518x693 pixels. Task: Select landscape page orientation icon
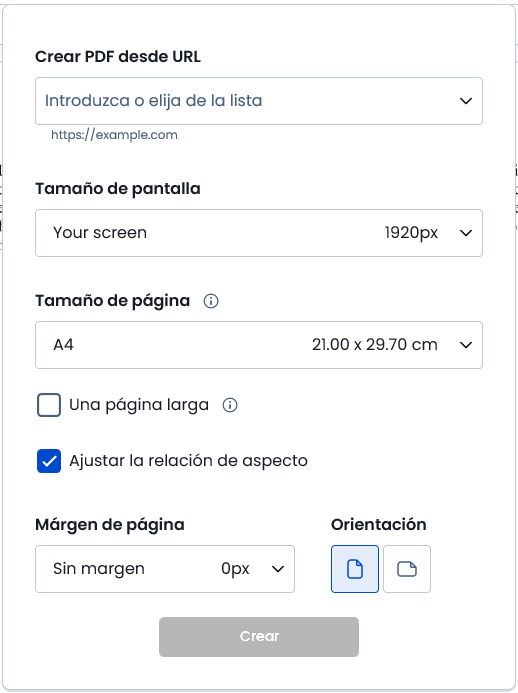[407, 569]
